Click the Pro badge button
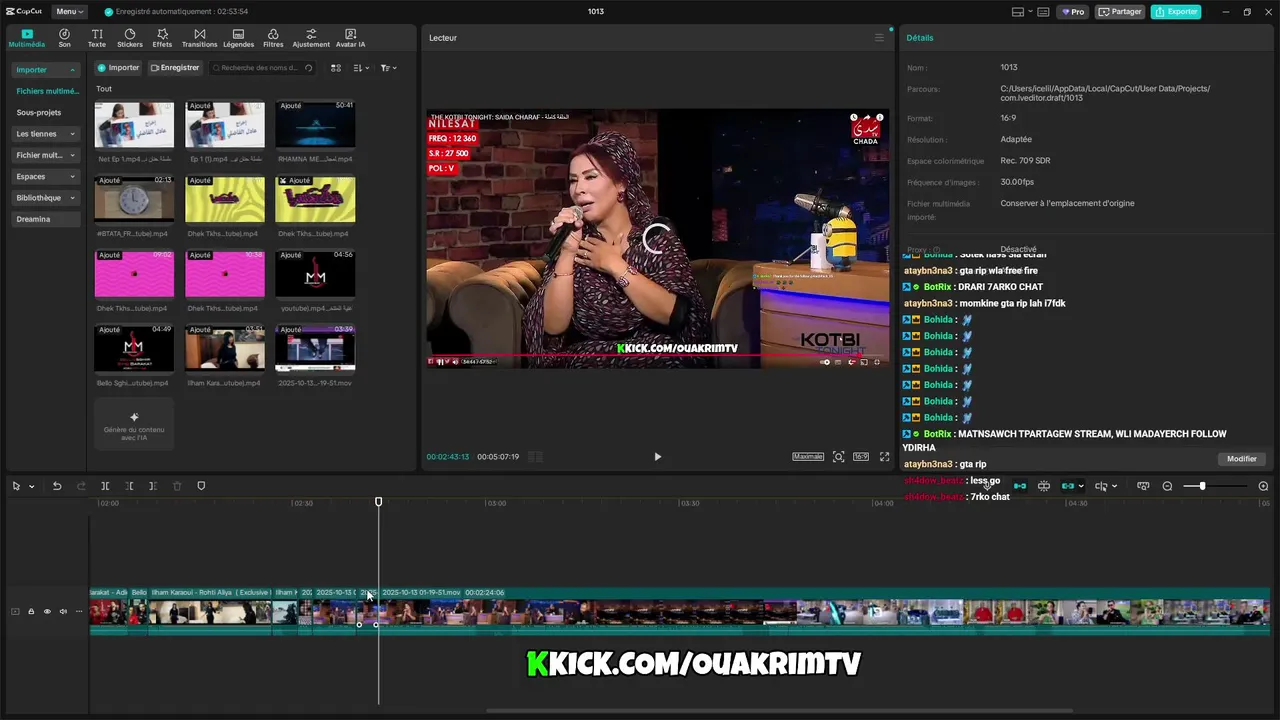Screen dimensions: 1280x720 pos(1074,12)
